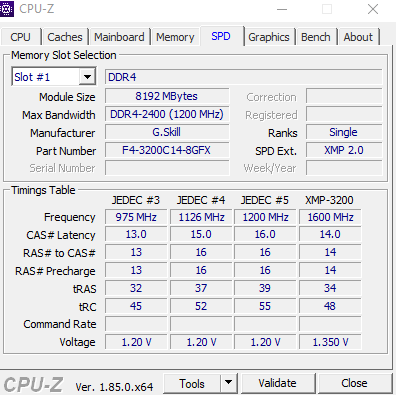Click the Tools button
The width and height of the screenshot is (396, 395).
192,383
